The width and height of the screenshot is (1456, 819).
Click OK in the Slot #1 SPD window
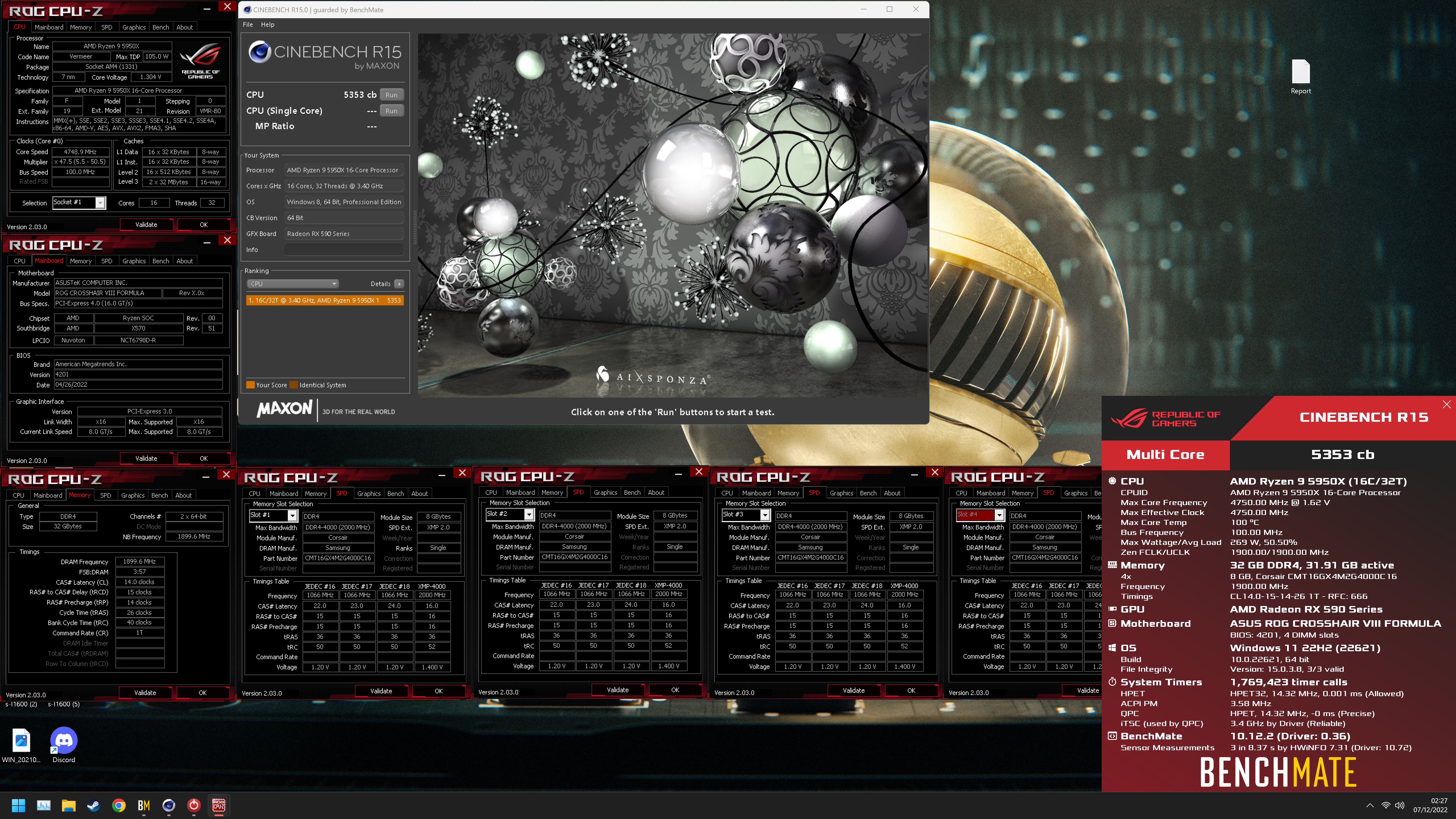[438, 691]
